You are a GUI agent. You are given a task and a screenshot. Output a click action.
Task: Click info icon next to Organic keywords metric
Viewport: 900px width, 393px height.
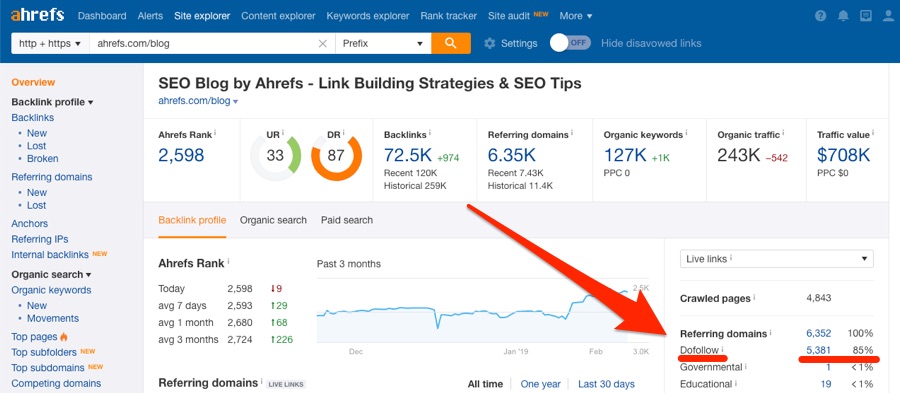click(686, 133)
